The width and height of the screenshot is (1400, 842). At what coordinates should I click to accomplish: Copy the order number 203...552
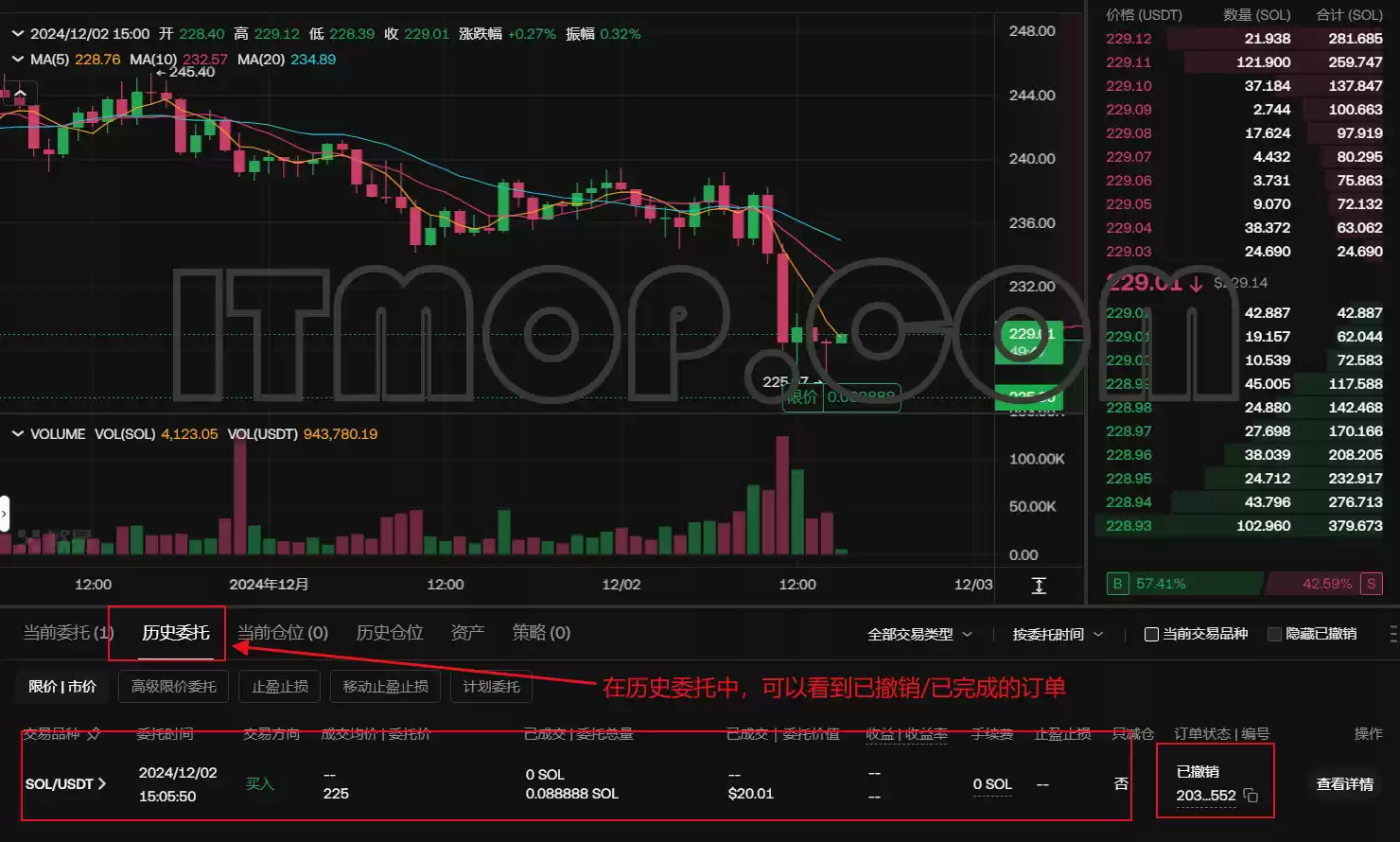1251,796
